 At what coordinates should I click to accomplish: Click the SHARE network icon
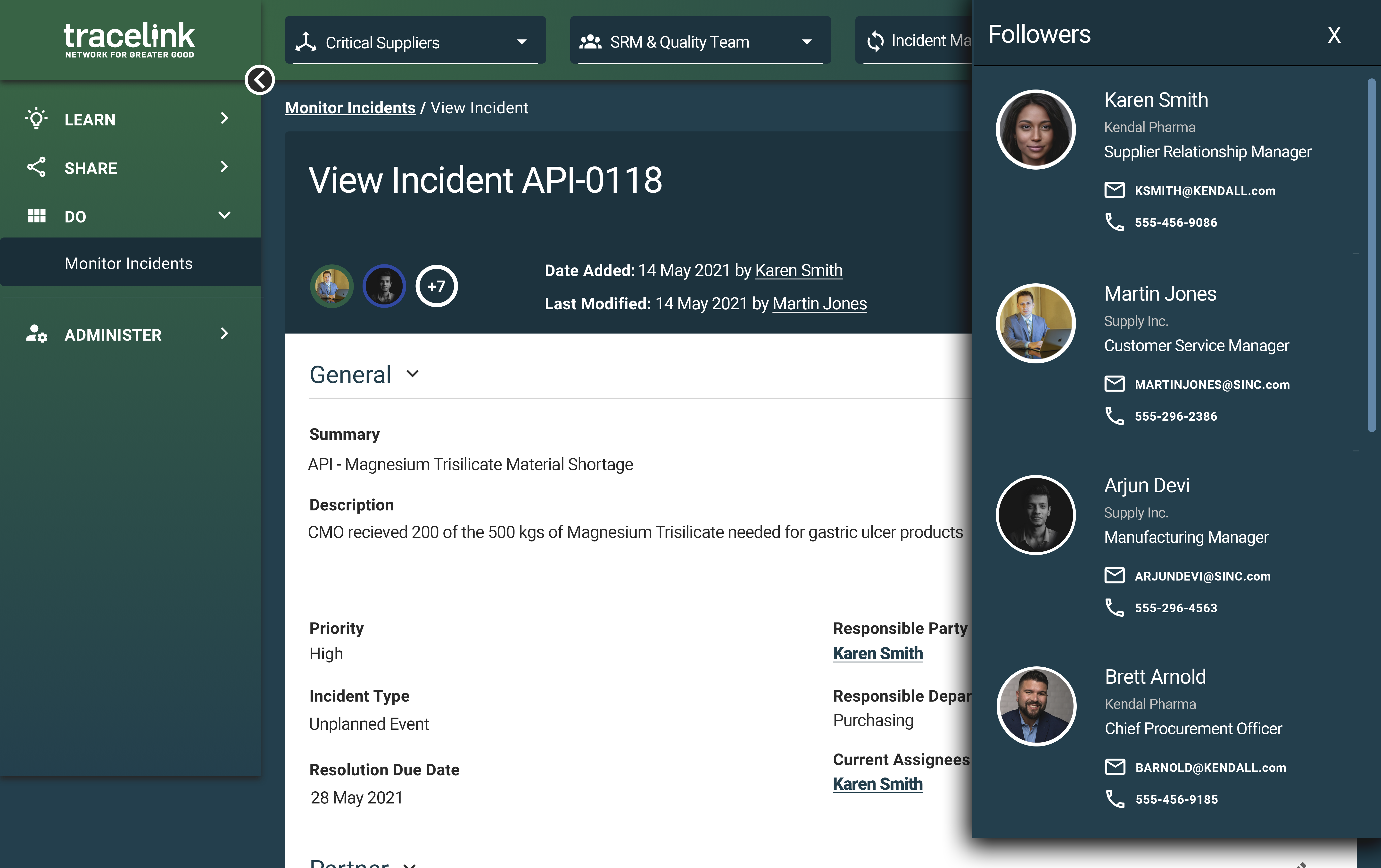coord(37,167)
